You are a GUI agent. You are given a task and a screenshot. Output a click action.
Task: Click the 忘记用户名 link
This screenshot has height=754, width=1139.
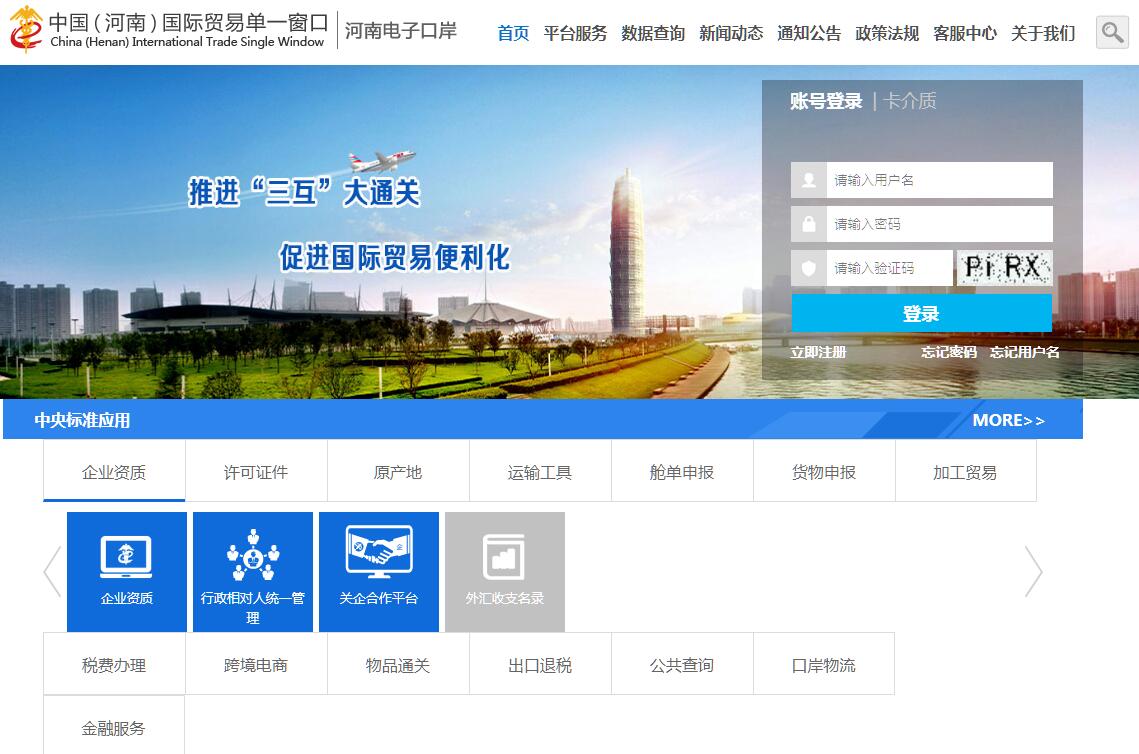pyautogui.click(x=1024, y=352)
